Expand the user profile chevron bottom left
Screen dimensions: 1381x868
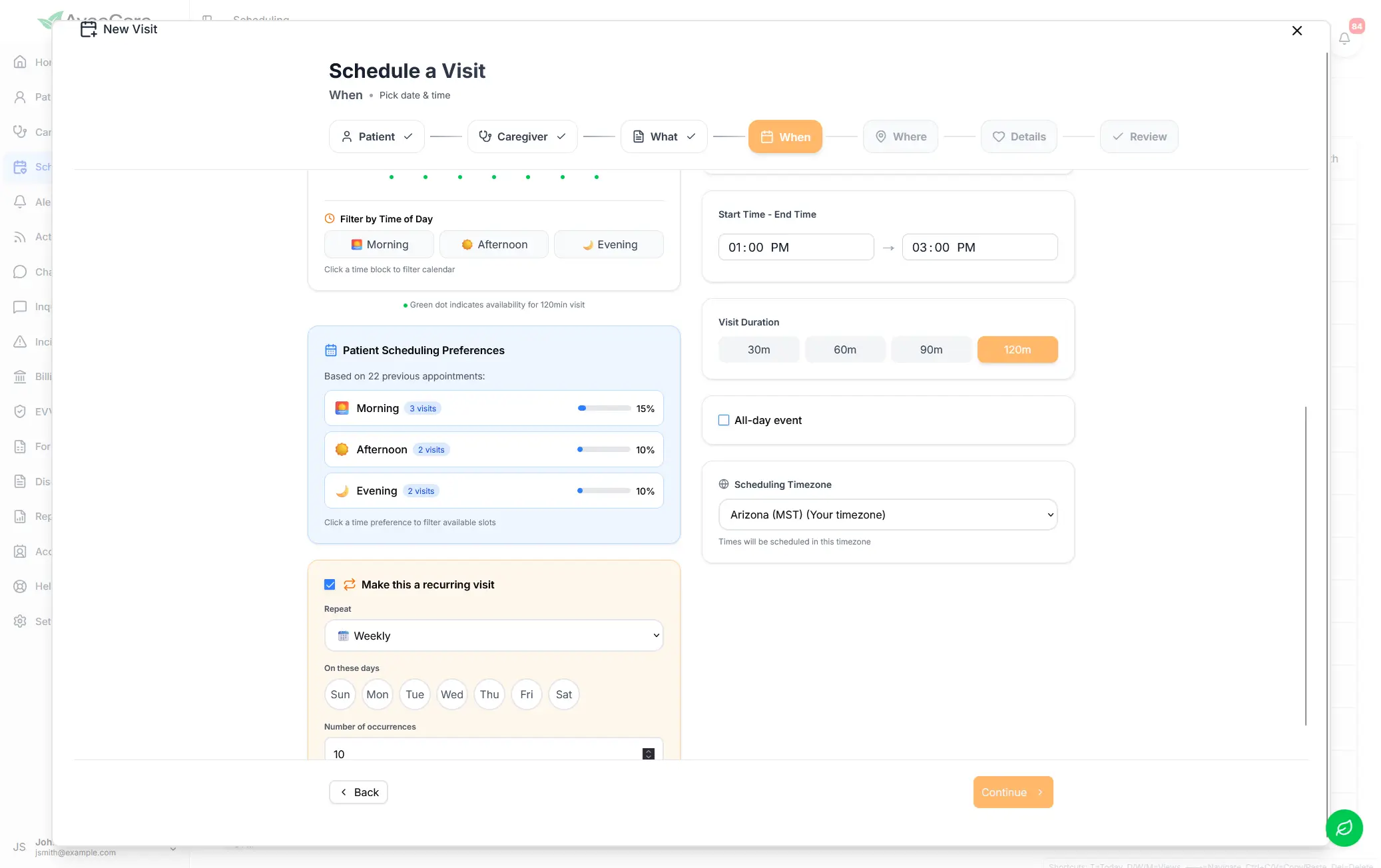pyautogui.click(x=174, y=848)
